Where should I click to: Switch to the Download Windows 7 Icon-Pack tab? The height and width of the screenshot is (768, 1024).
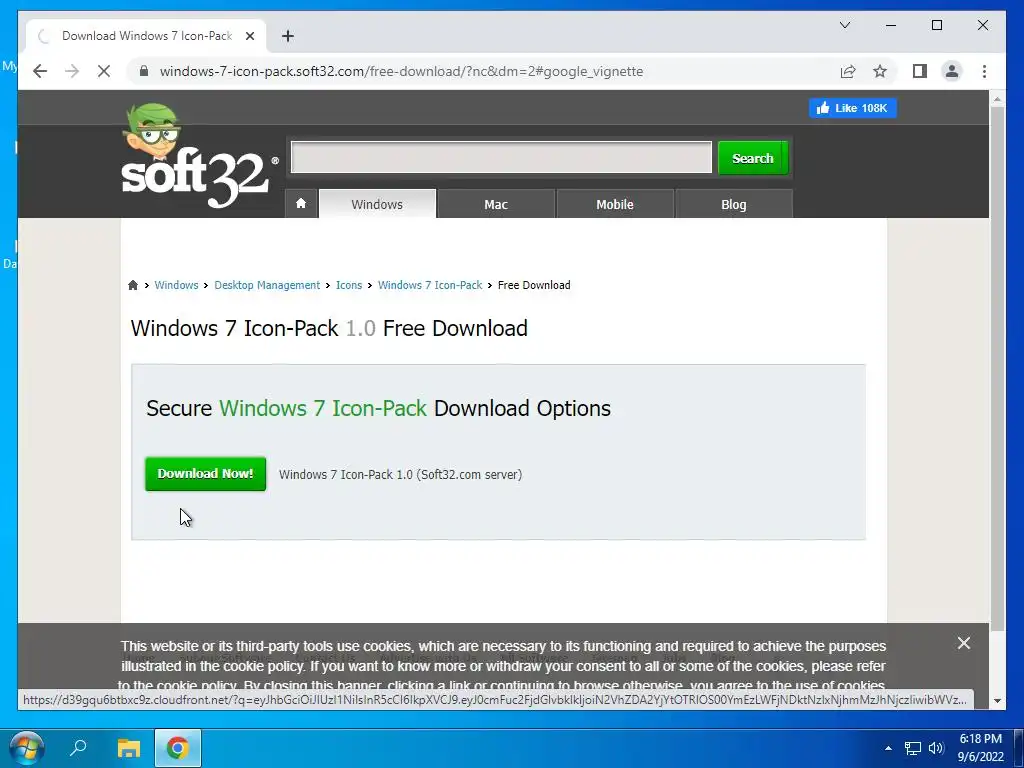[146, 36]
